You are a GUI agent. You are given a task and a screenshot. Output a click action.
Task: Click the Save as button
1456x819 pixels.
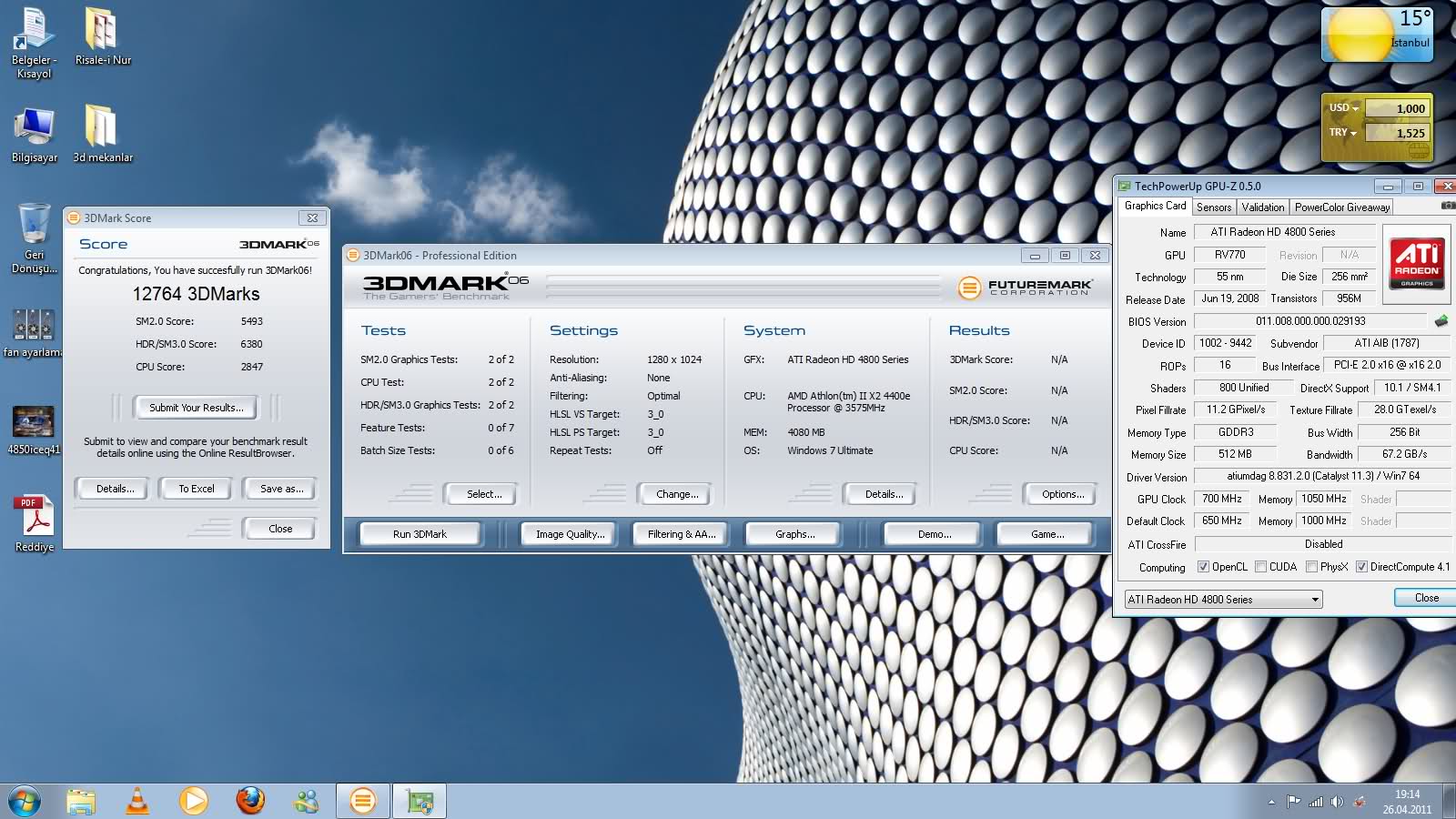point(281,489)
